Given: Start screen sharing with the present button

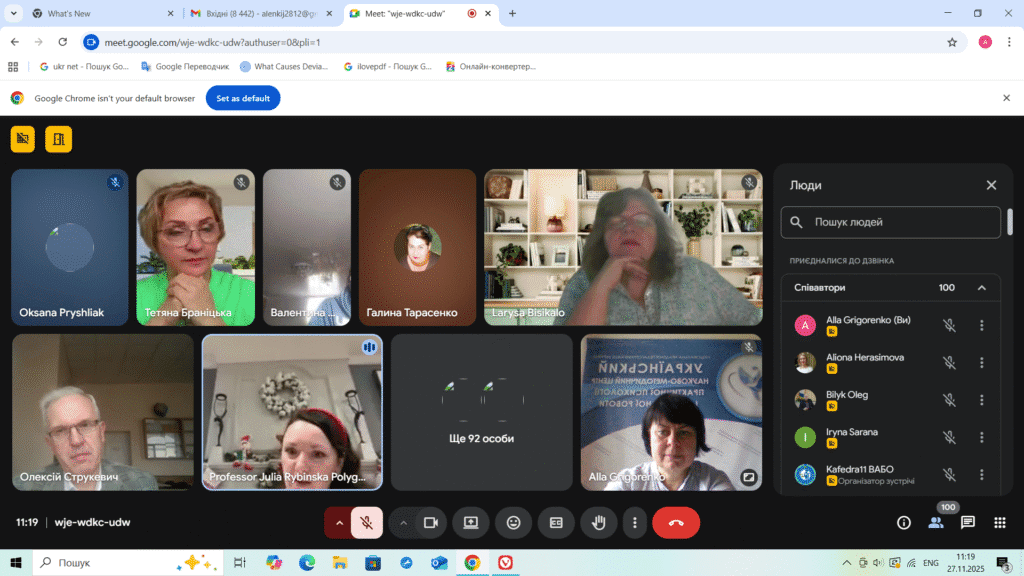Looking at the screenshot, I should point(470,522).
